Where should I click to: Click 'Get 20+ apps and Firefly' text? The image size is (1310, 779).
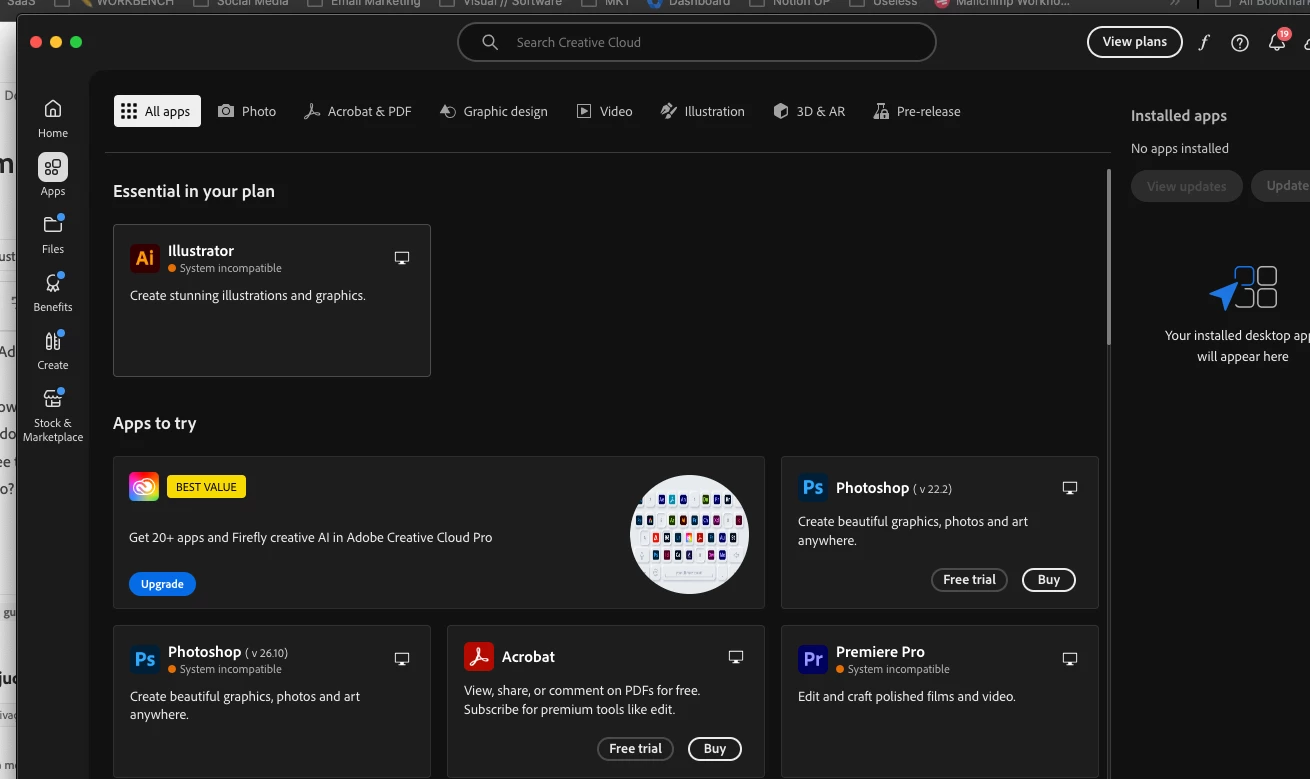click(x=310, y=537)
